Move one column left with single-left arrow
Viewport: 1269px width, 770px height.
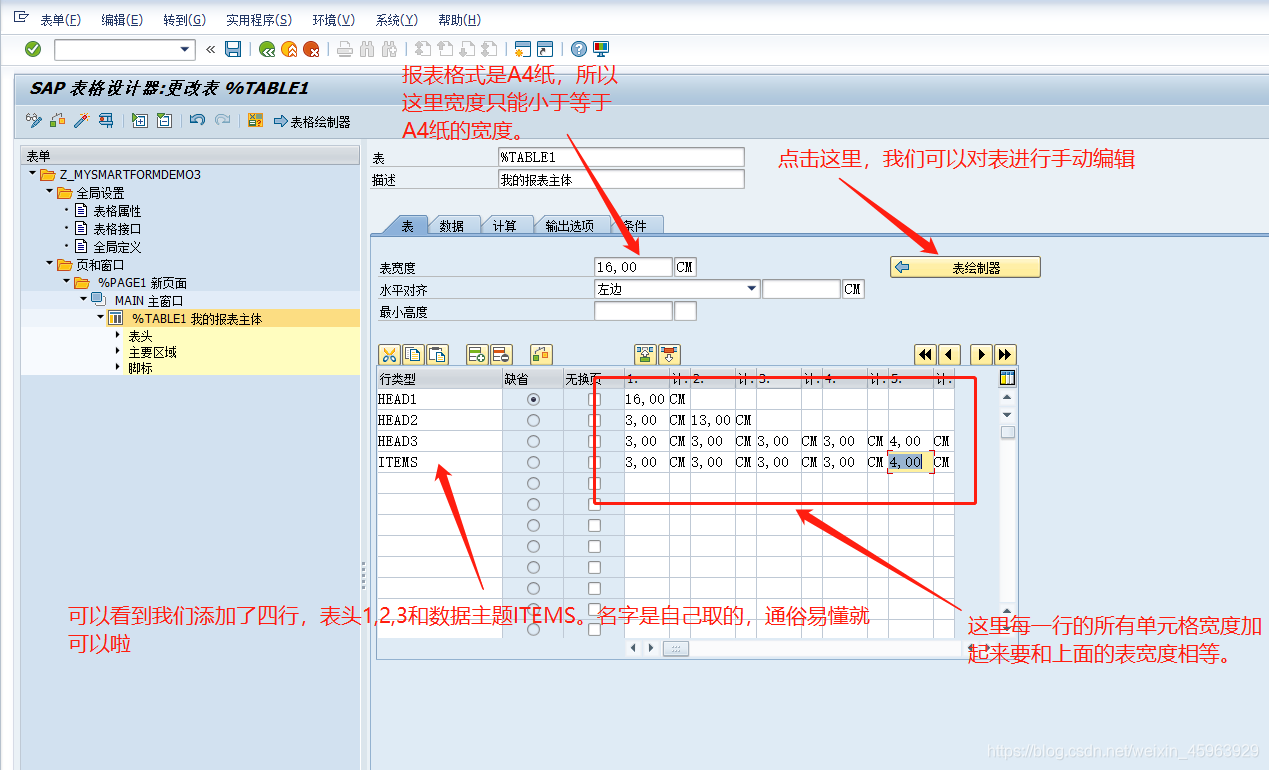pos(949,354)
